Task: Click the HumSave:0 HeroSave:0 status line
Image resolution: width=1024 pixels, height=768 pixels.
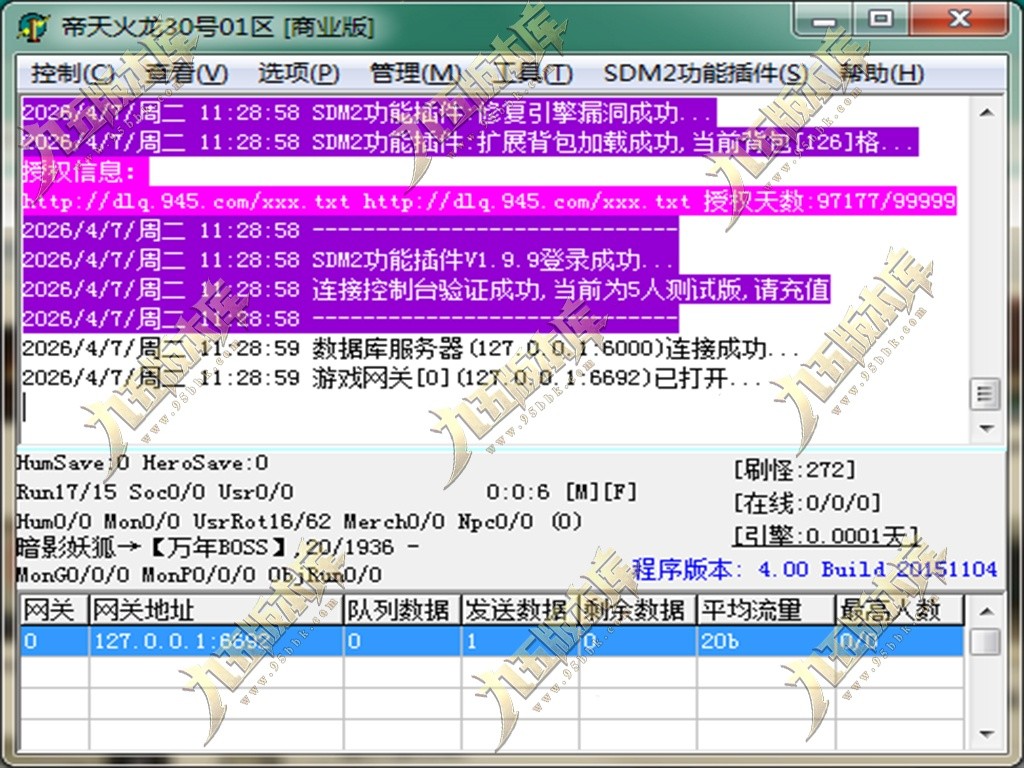Action: (142, 463)
